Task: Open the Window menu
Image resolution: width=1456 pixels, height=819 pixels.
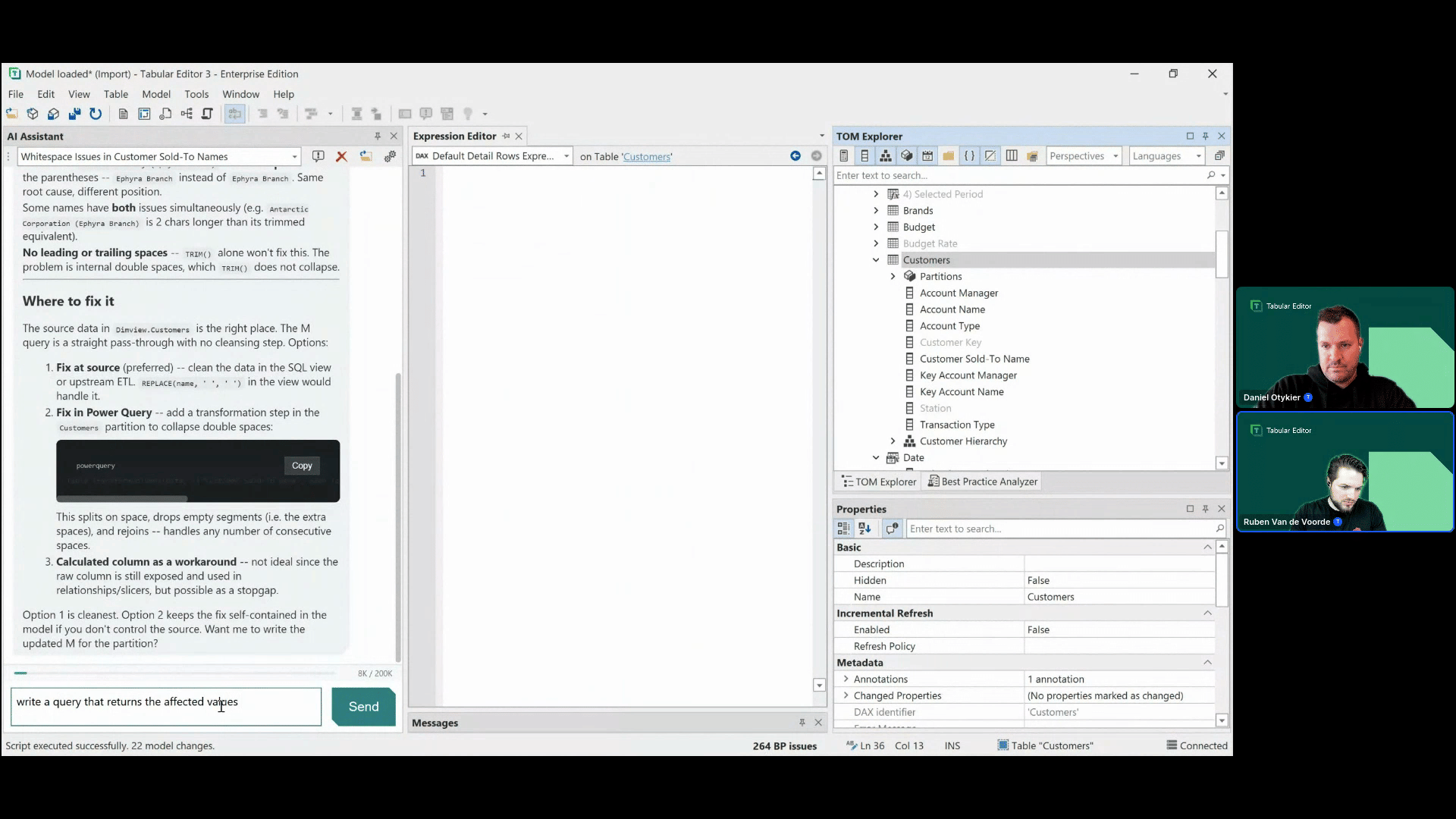Action: [240, 94]
